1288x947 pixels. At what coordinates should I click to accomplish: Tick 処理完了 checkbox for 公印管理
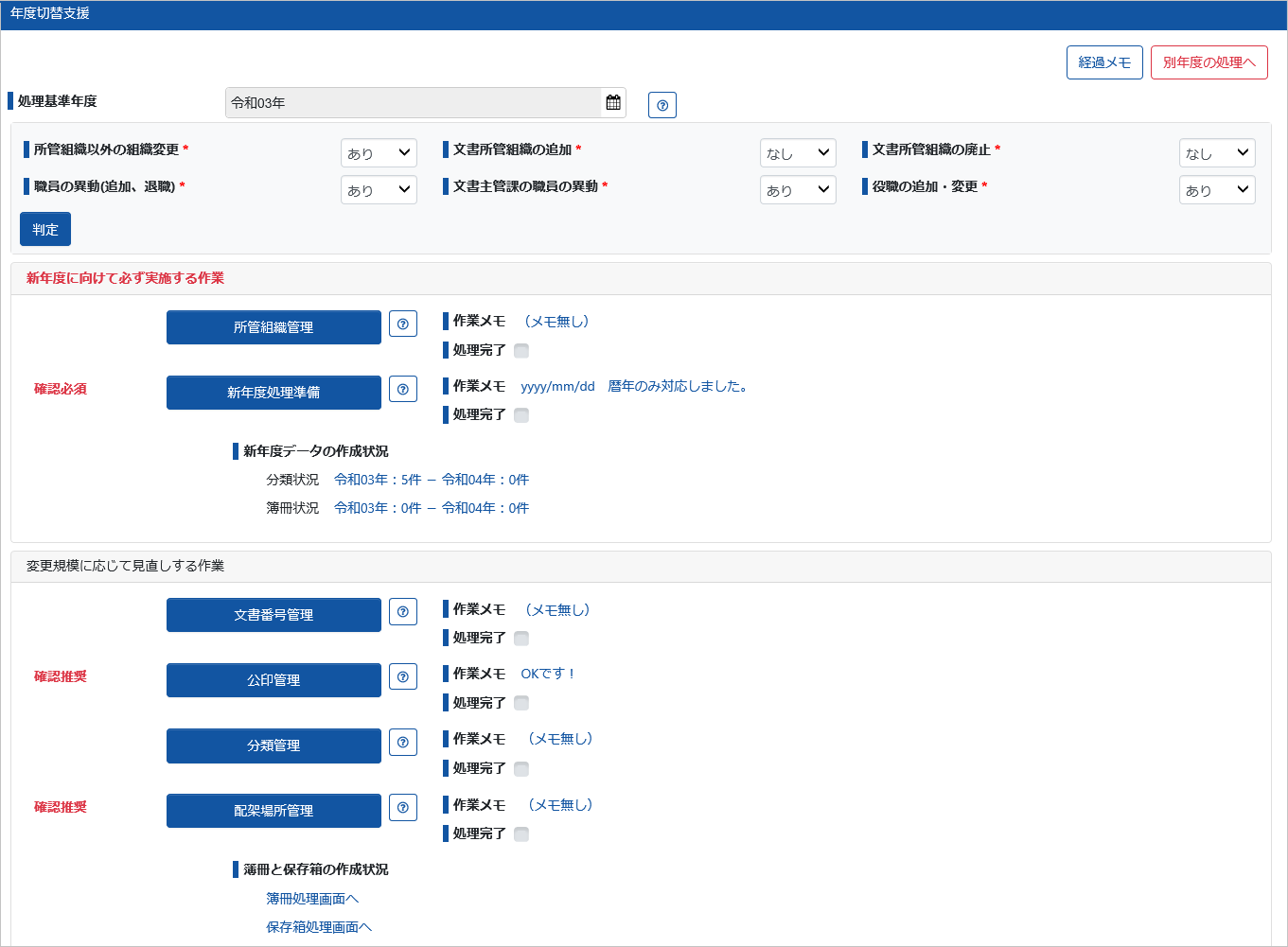pyautogui.click(x=521, y=703)
